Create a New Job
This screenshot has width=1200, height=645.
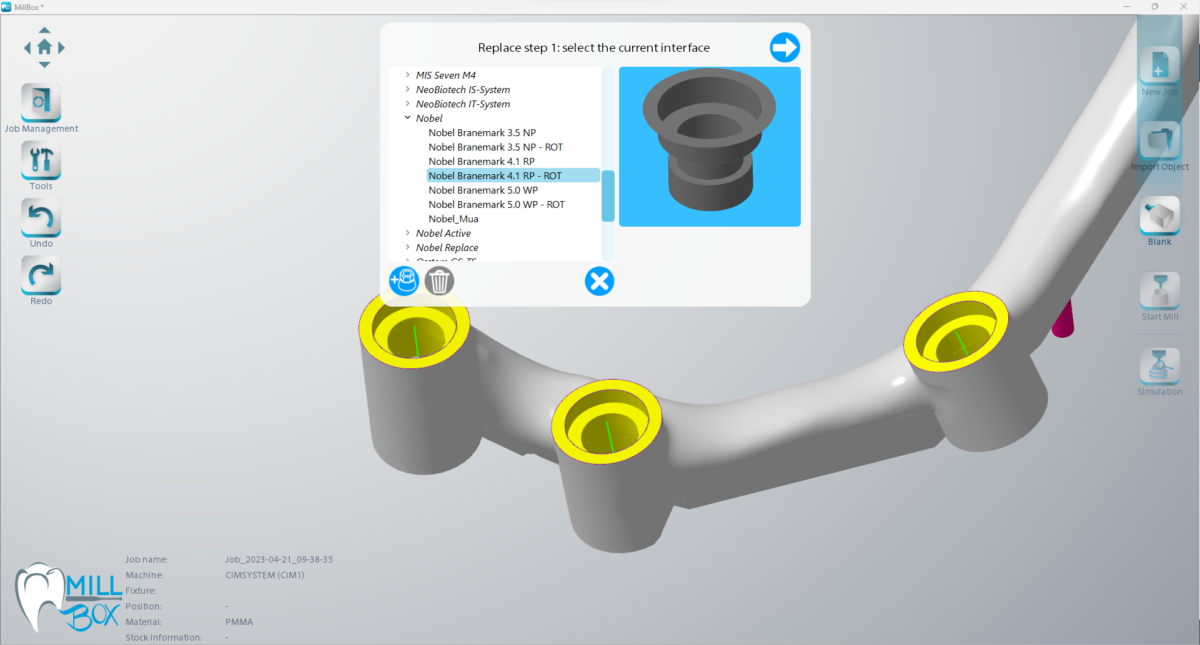(1159, 66)
